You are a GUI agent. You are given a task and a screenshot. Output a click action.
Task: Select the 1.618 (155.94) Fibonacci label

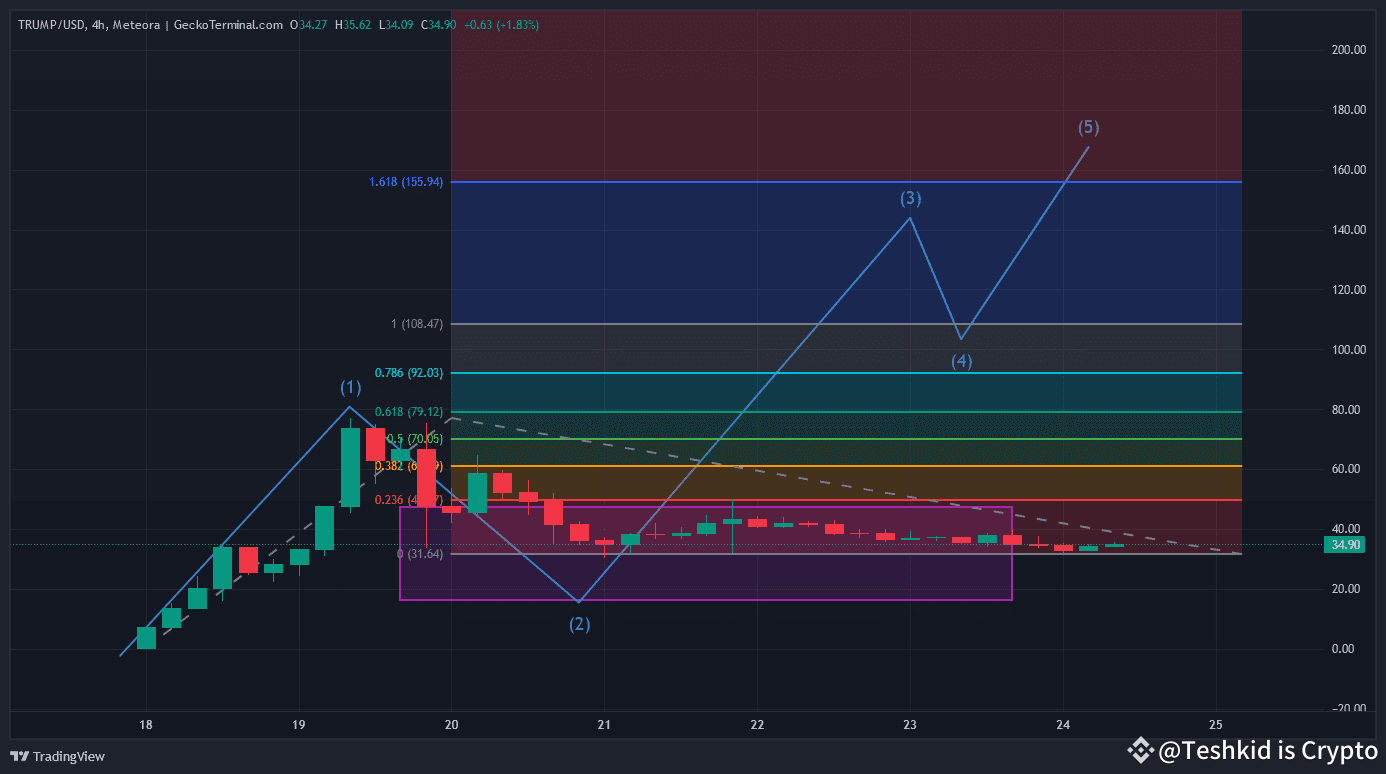click(x=406, y=182)
